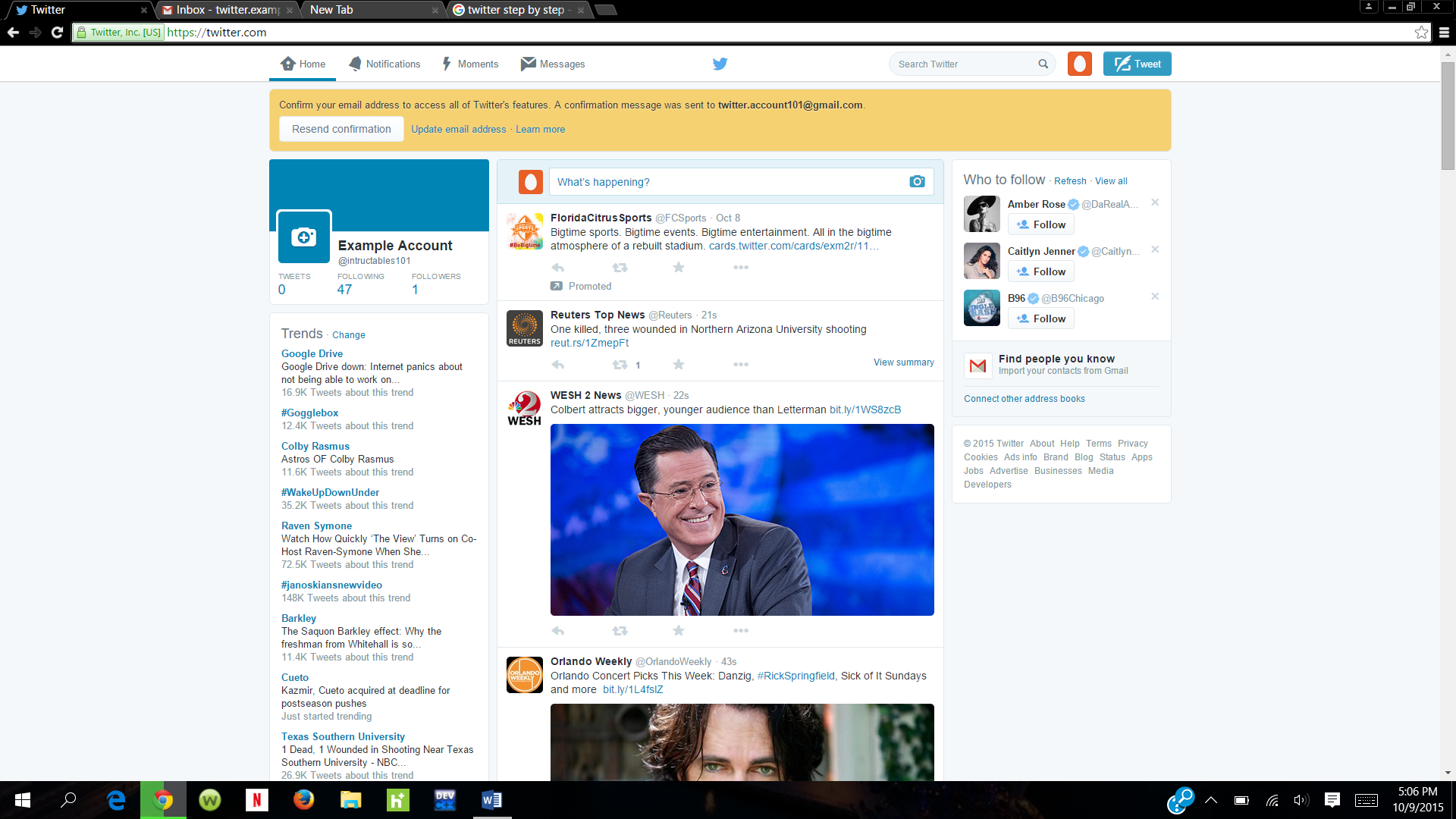This screenshot has width=1456, height=819.
Task: Click Change next to Trends
Action: (x=348, y=335)
